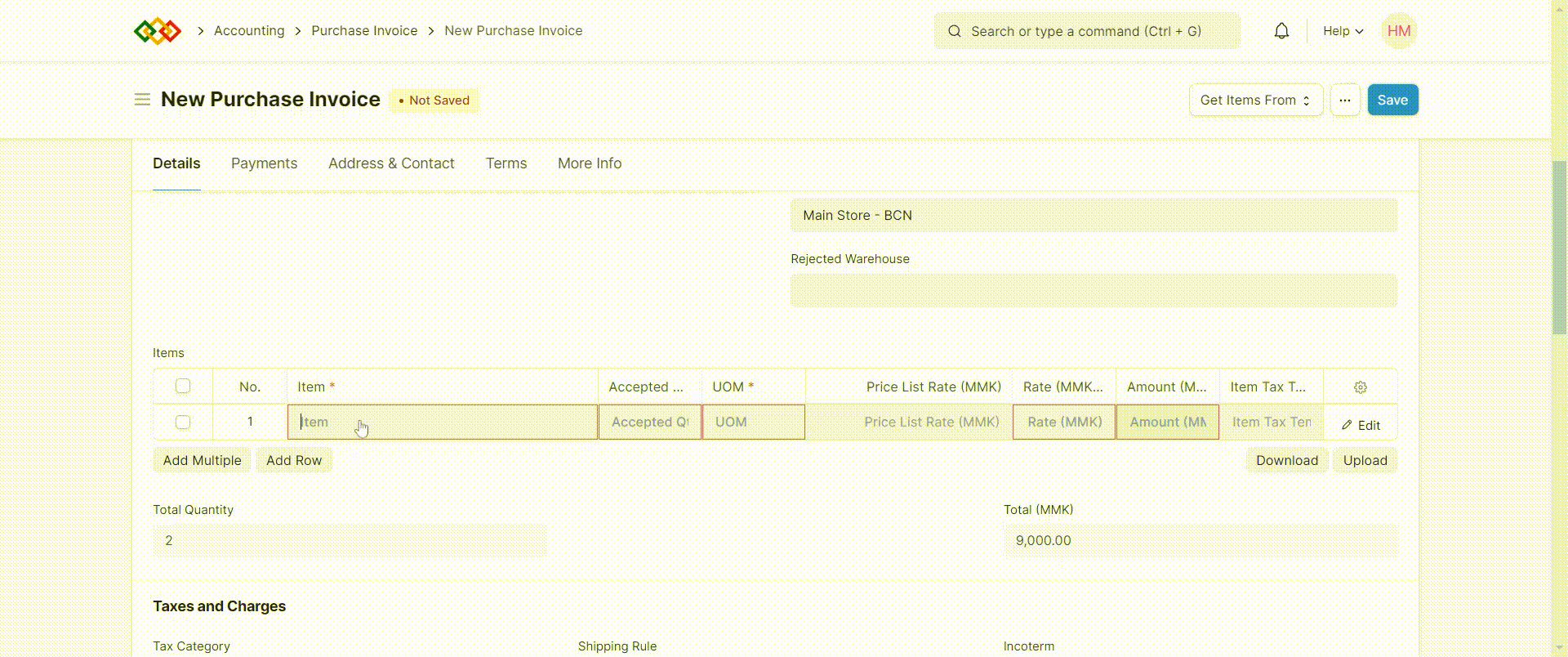The height and width of the screenshot is (657, 1568).
Task: Click the New Purchase Invoice page title
Action: [x=270, y=100]
